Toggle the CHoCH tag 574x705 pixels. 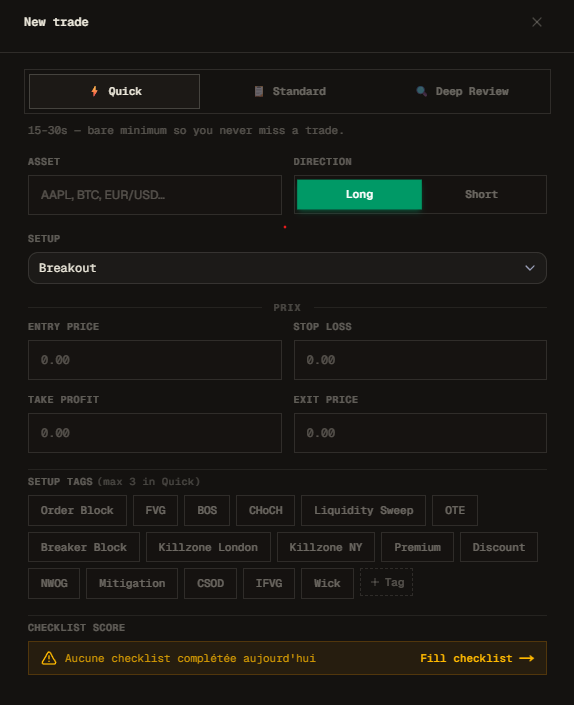(x=265, y=510)
